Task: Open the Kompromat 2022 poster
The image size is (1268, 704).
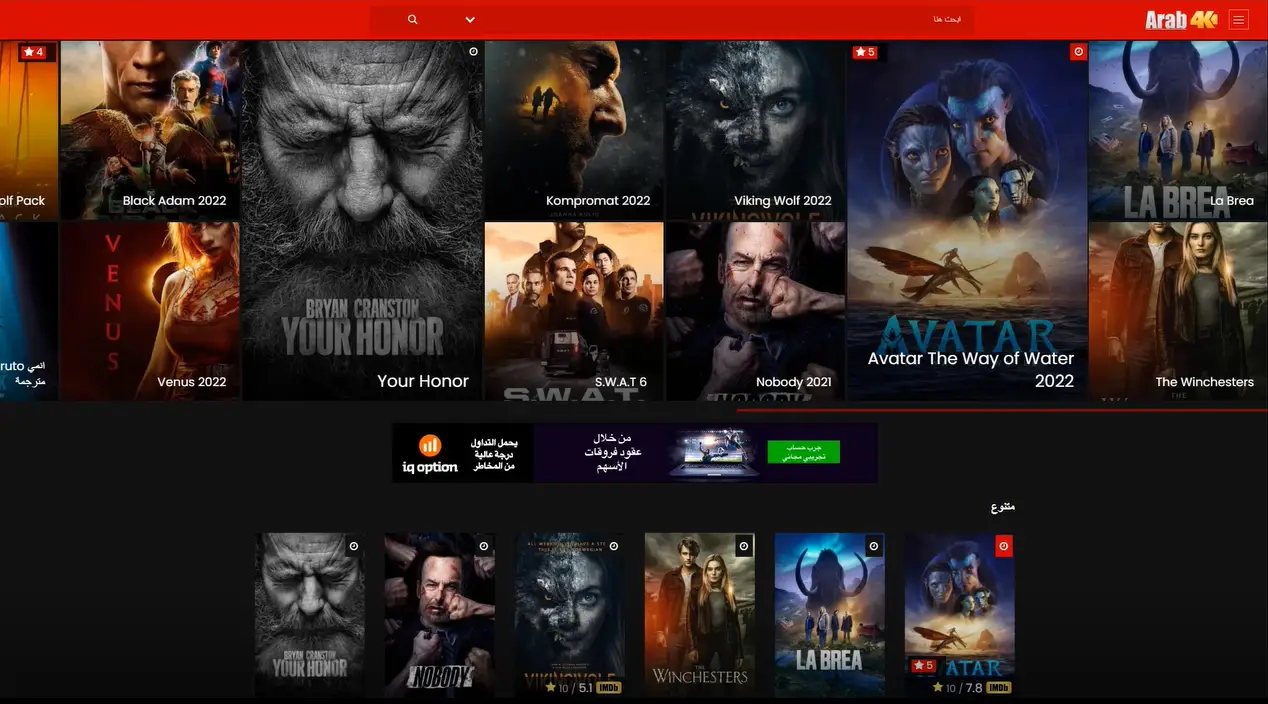Action: click(x=574, y=130)
